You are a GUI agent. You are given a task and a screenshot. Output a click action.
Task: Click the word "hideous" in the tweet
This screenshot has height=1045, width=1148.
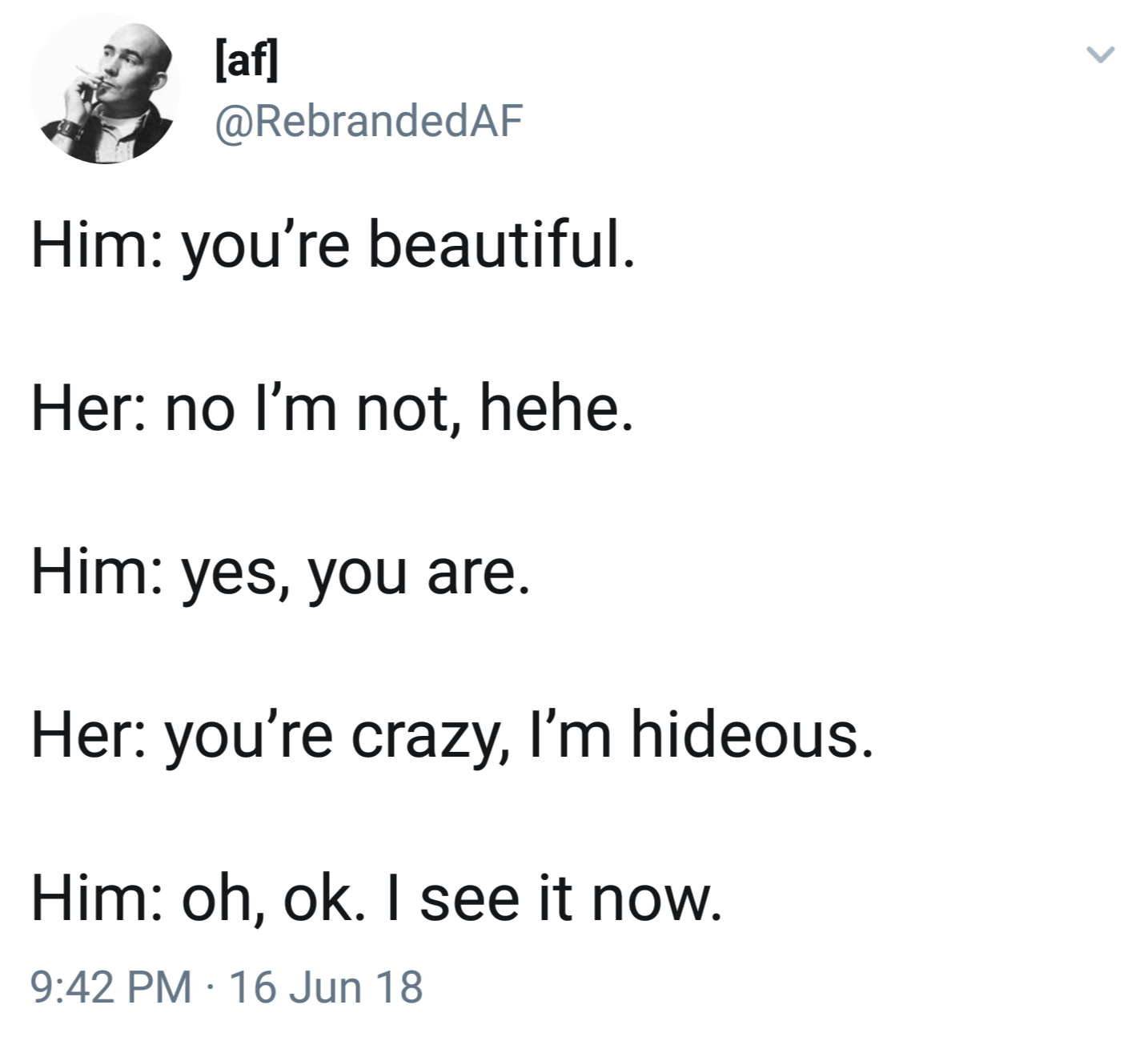(x=749, y=736)
